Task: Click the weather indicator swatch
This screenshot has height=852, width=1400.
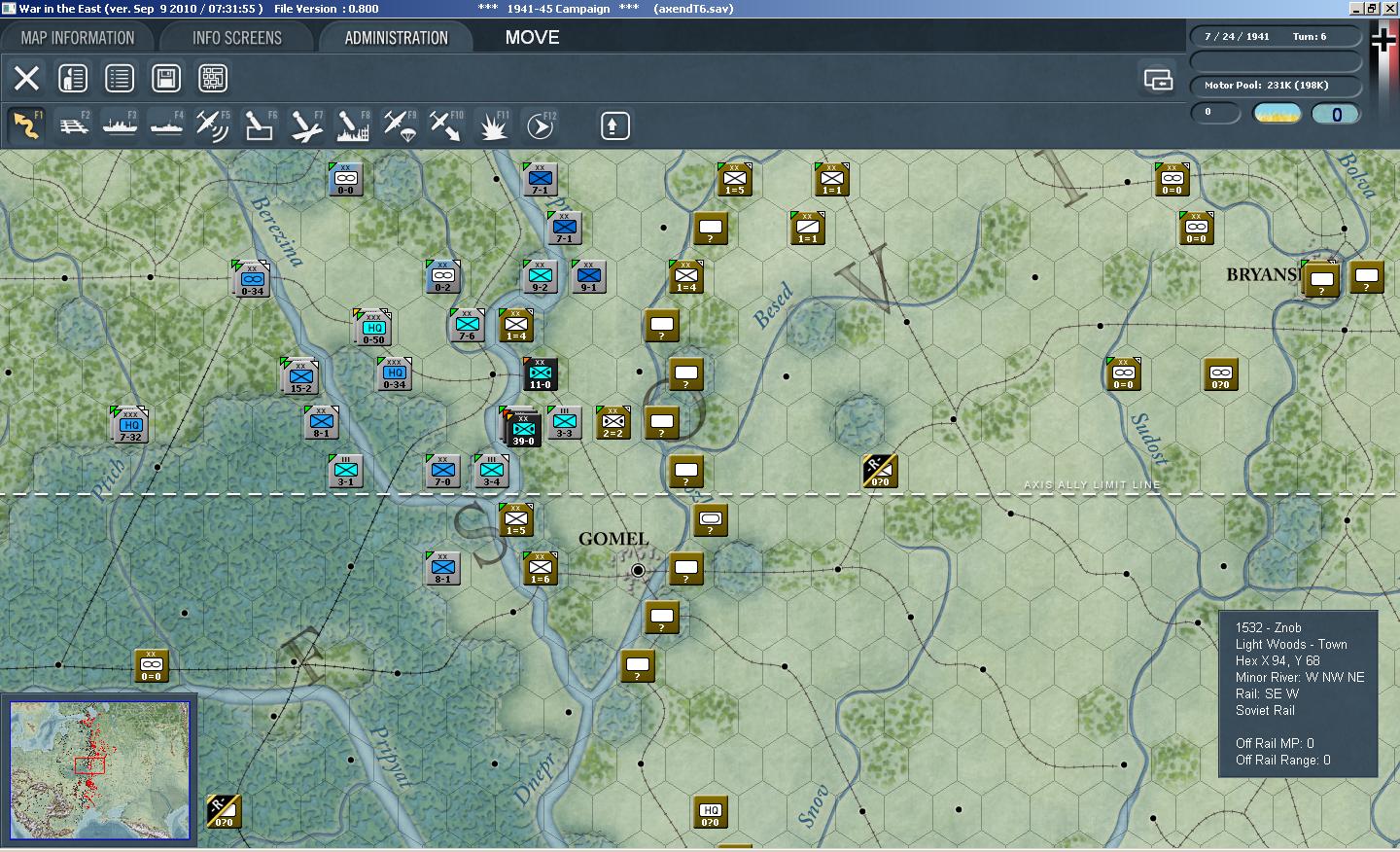Action: [1277, 114]
